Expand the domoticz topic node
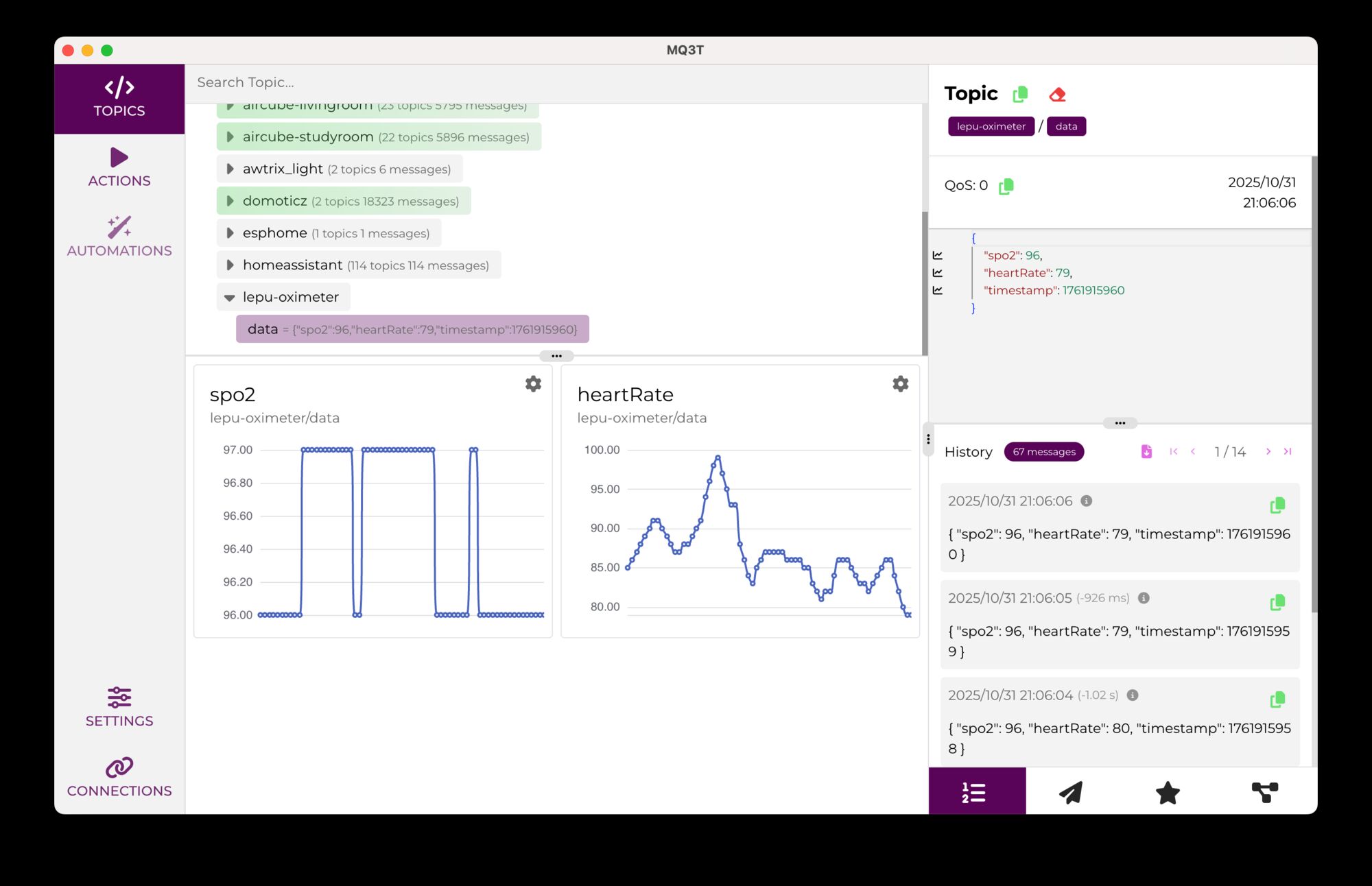Image resolution: width=1372 pixels, height=886 pixels. pyautogui.click(x=230, y=201)
